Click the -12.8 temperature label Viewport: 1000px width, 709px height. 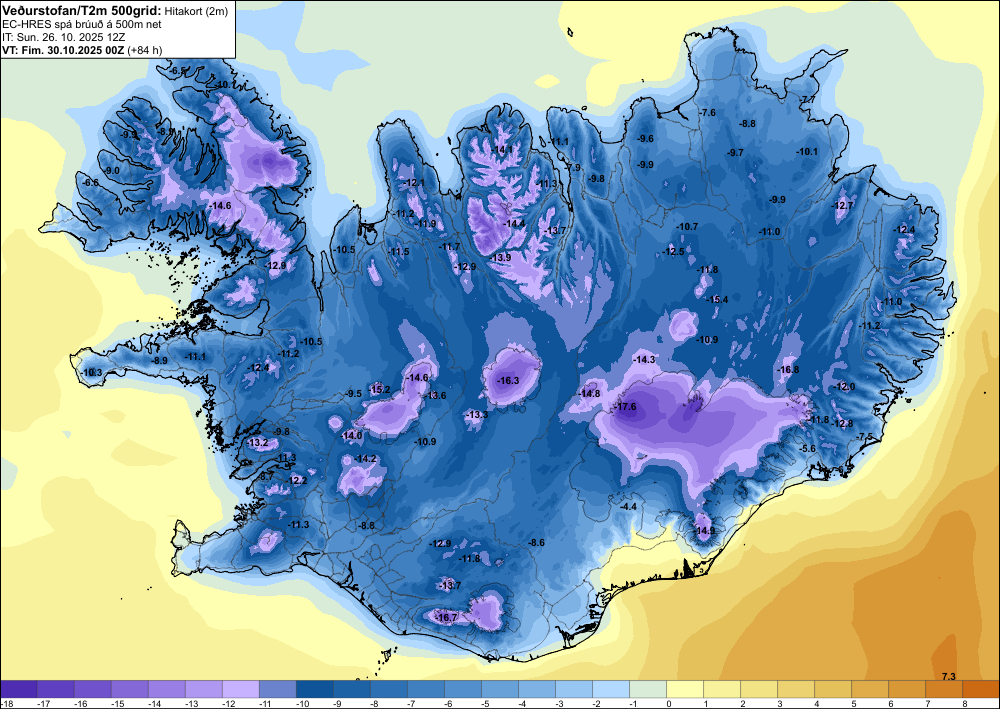(x=842, y=424)
